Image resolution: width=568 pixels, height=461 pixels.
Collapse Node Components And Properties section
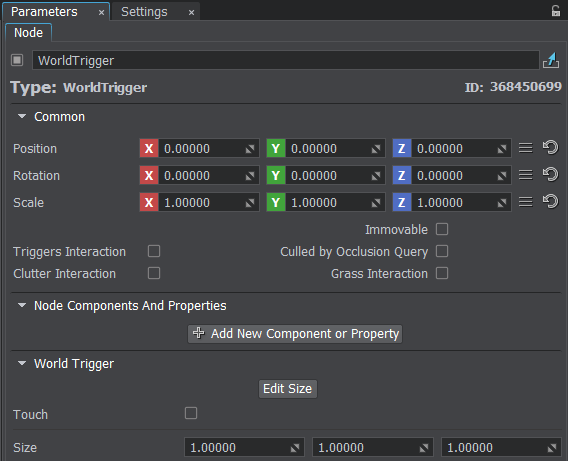[22, 306]
